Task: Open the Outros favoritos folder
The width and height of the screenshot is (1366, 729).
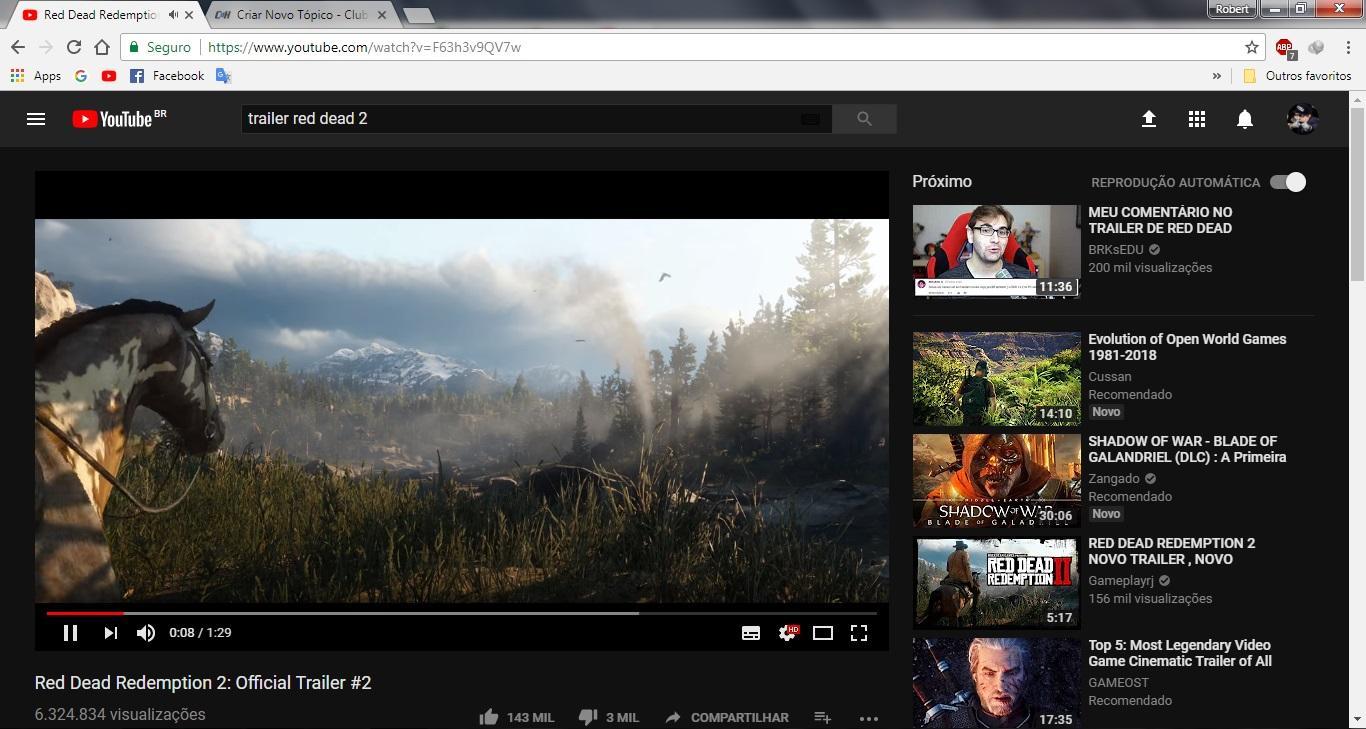Action: coord(1297,76)
